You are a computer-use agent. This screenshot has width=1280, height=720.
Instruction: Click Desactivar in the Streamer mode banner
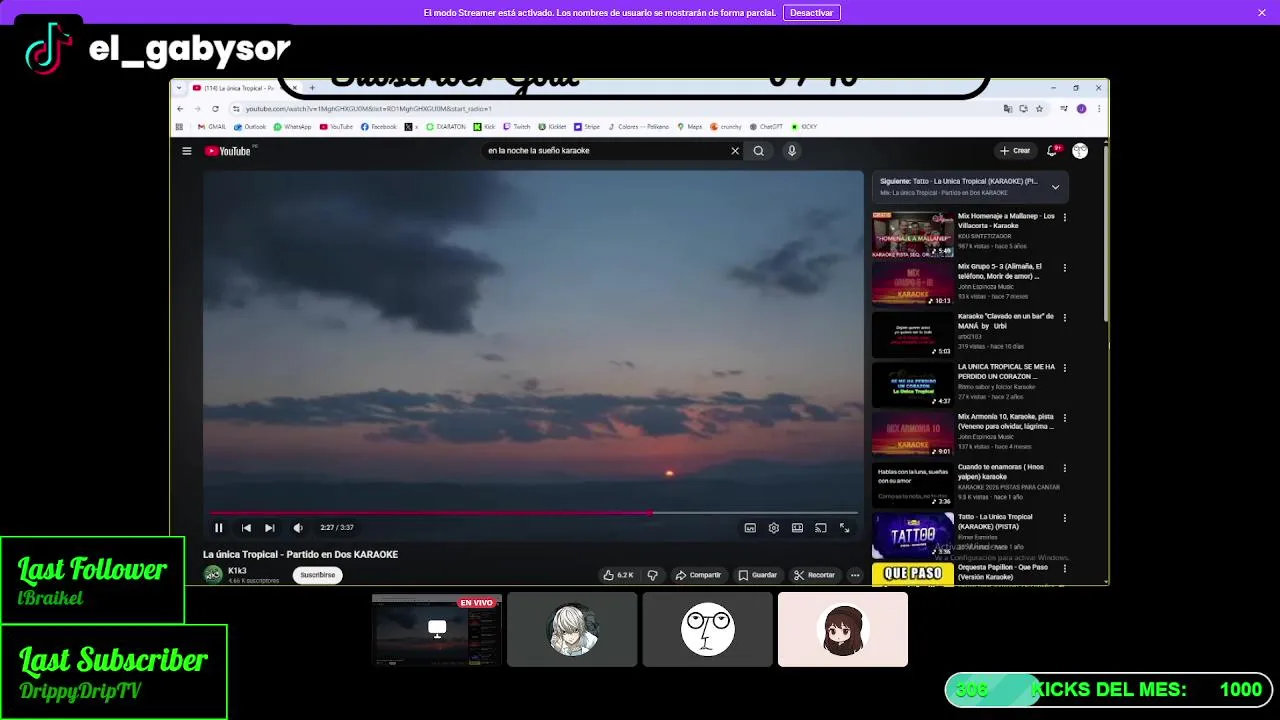pyautogui.click(x=812, y=13)
